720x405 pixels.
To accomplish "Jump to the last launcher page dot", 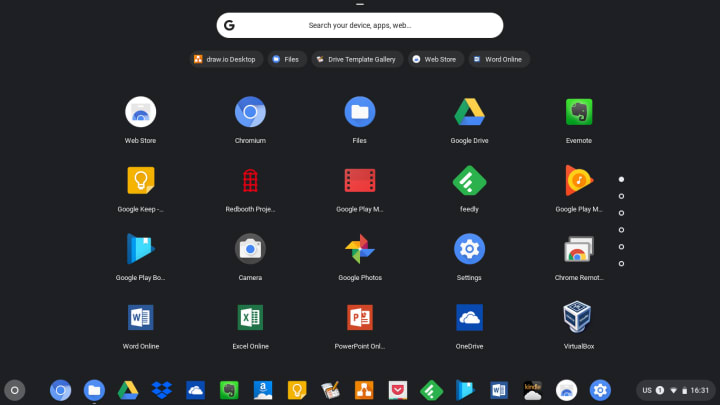I will click(x=621, y=264).
